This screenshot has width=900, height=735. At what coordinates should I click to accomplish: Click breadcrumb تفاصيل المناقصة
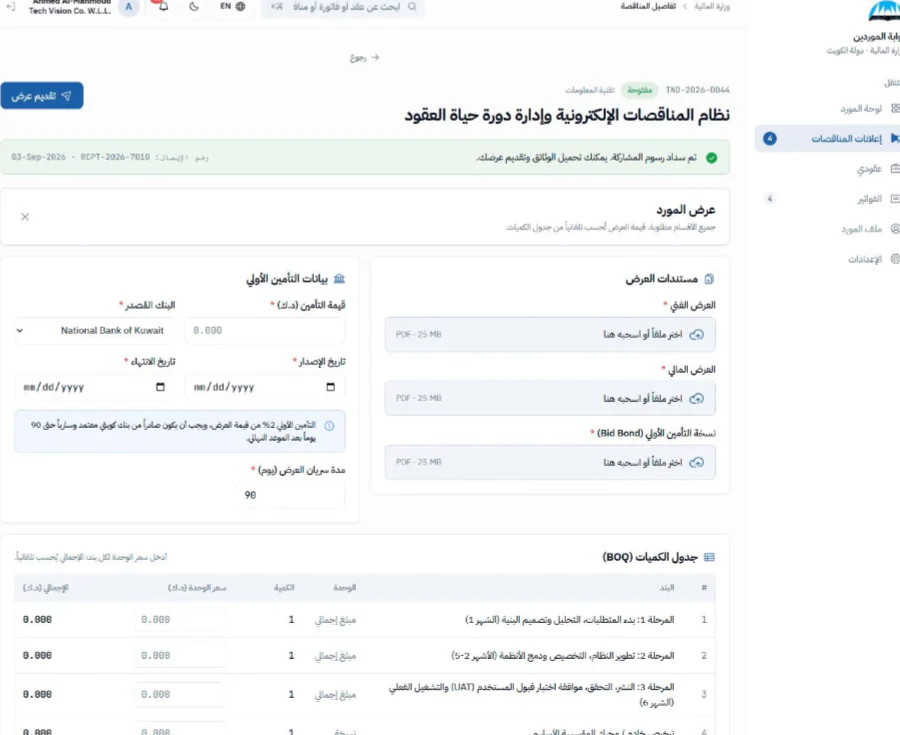click(x=648, y=6)
